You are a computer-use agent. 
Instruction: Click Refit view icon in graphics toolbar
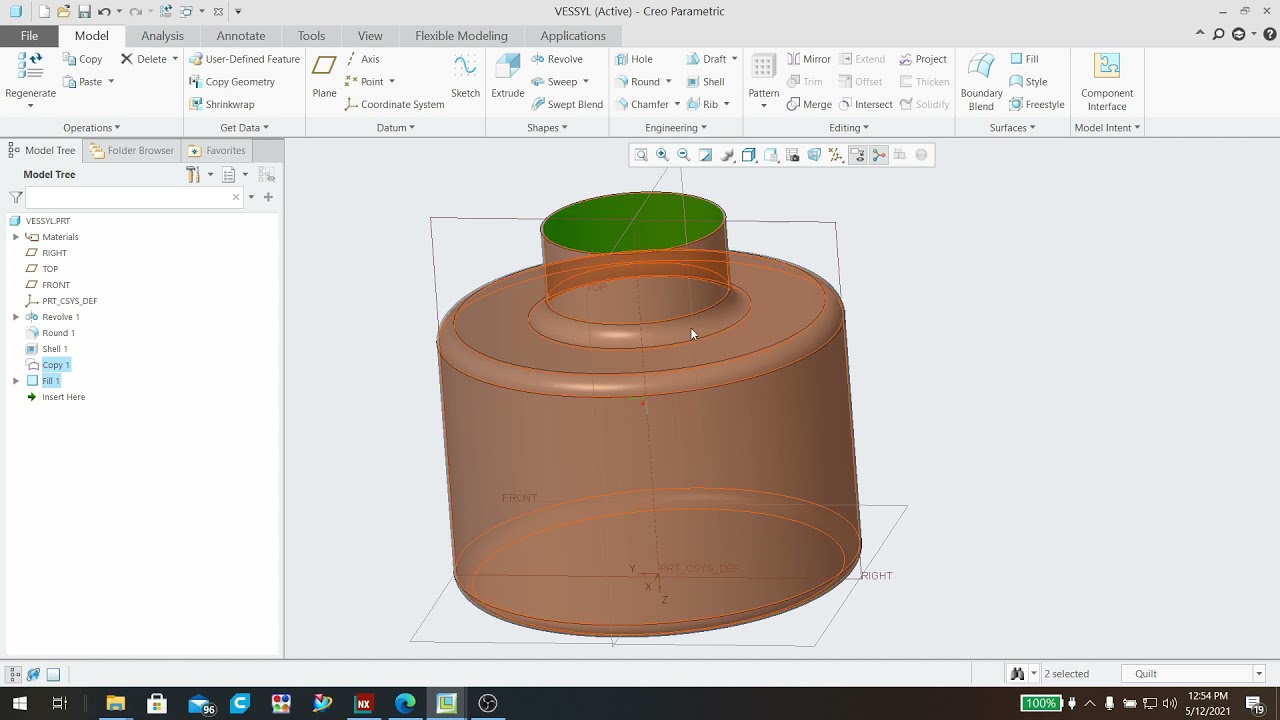coord(641,155)
